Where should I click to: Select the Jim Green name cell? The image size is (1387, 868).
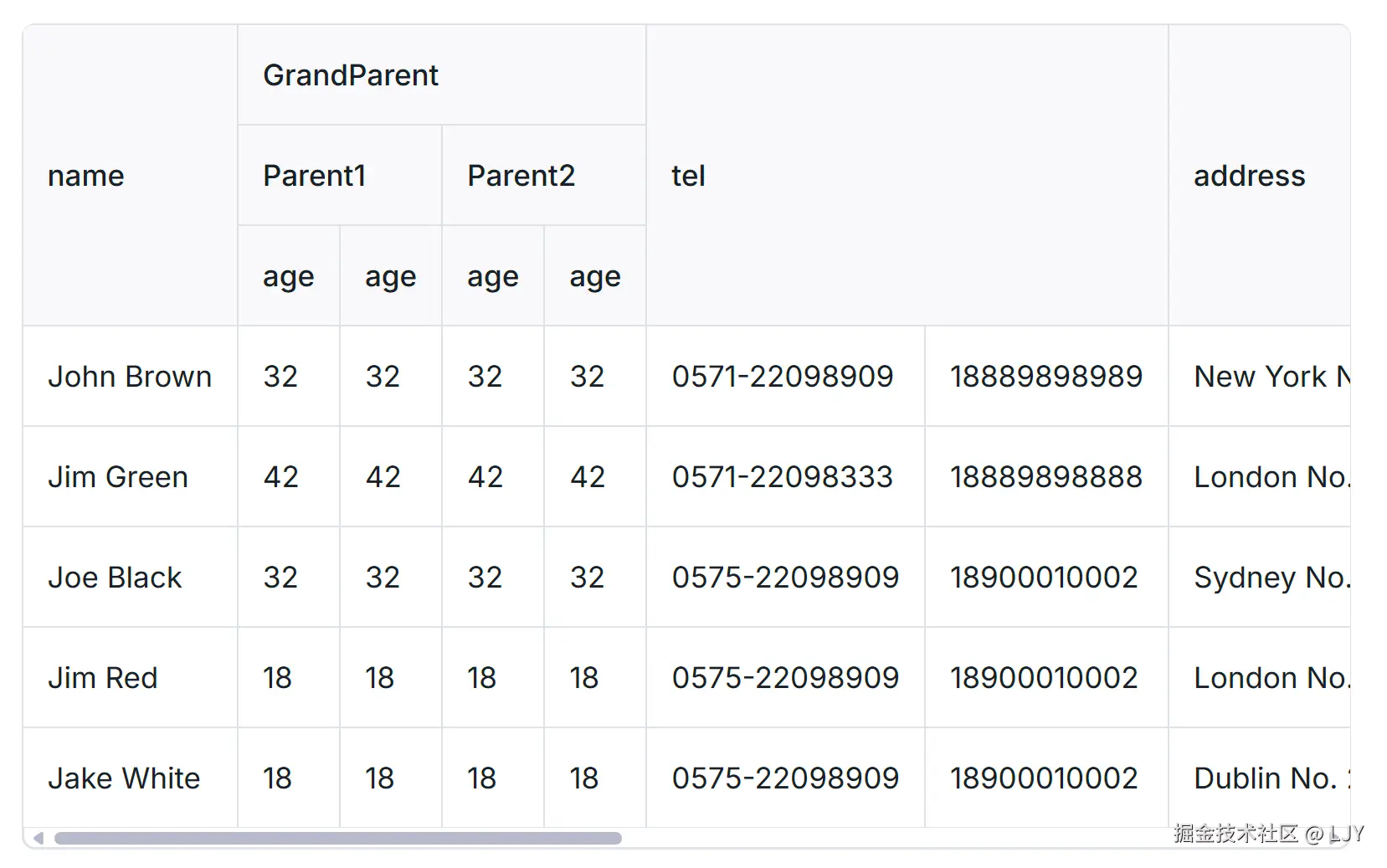click(x=118, y=477)
